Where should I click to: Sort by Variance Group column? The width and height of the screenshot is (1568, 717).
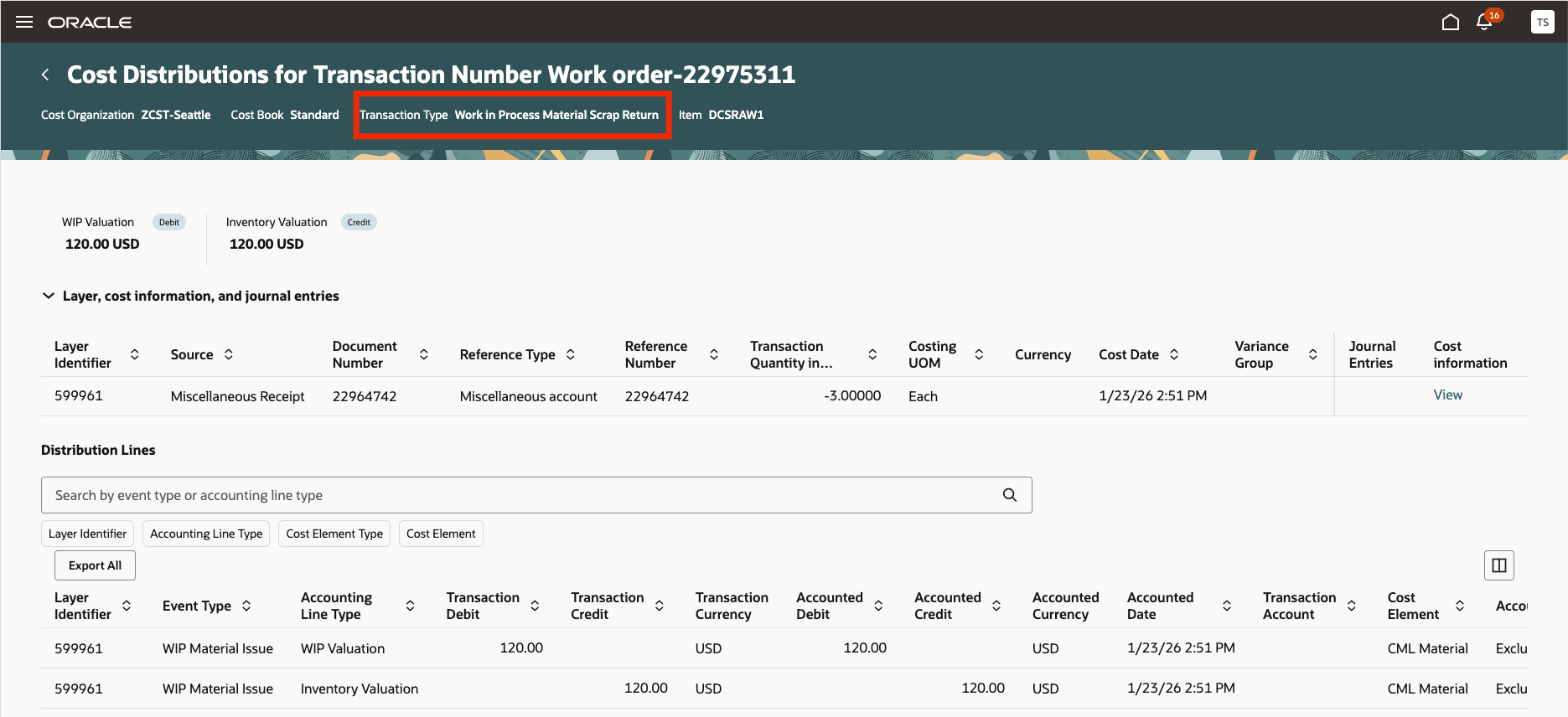coord(1313,354)
